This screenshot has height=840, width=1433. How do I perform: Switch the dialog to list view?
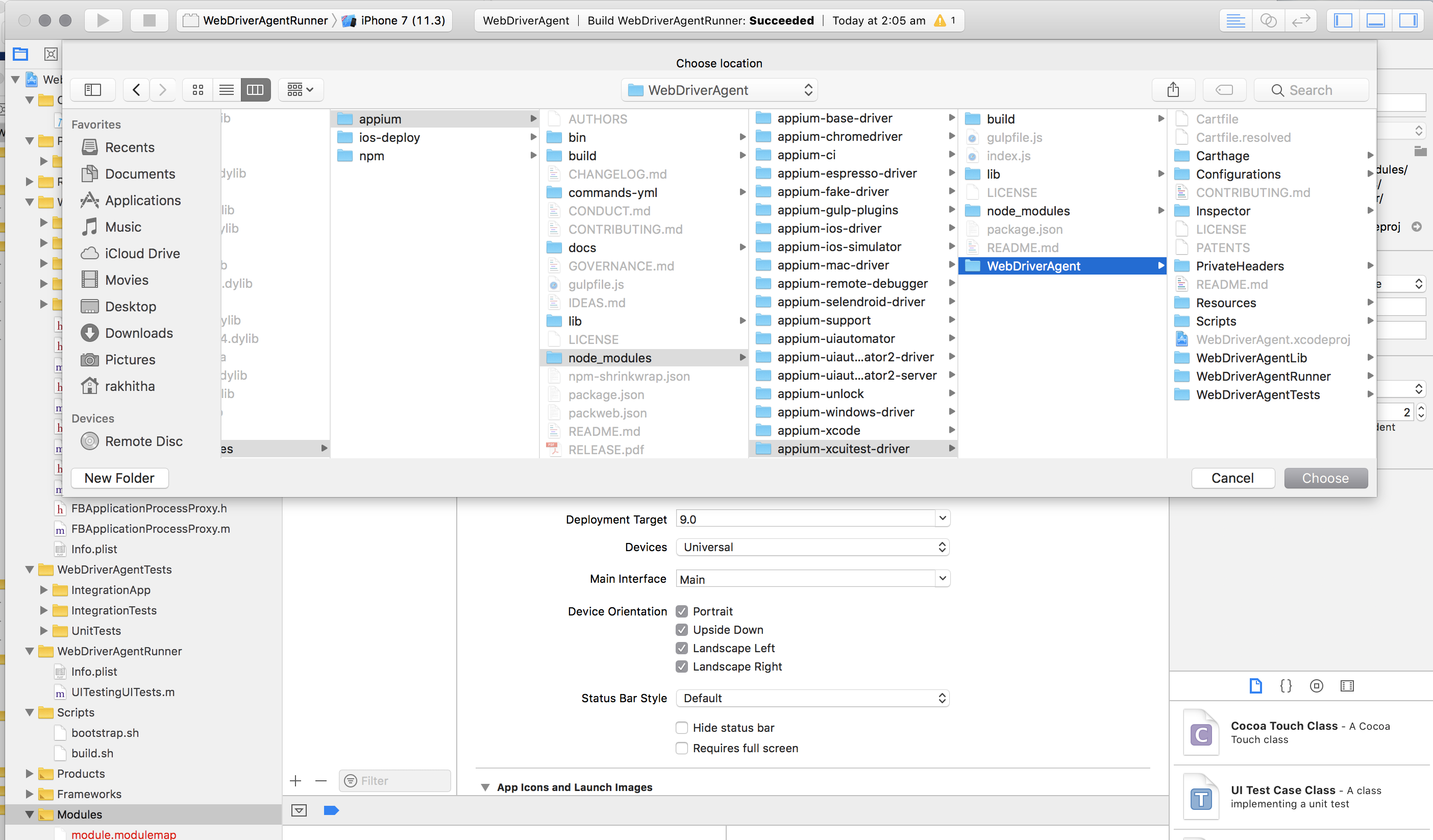click(x=226, y=90)
